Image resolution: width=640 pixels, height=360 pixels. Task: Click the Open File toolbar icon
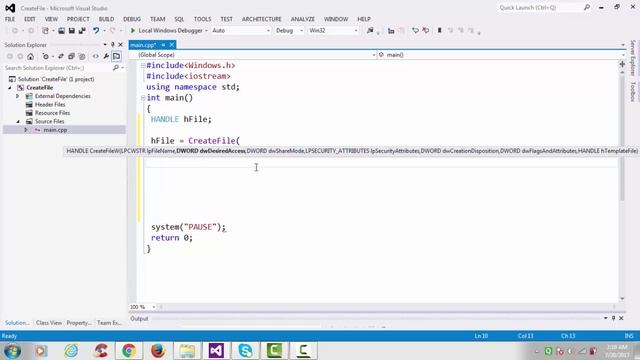[61, 31]
